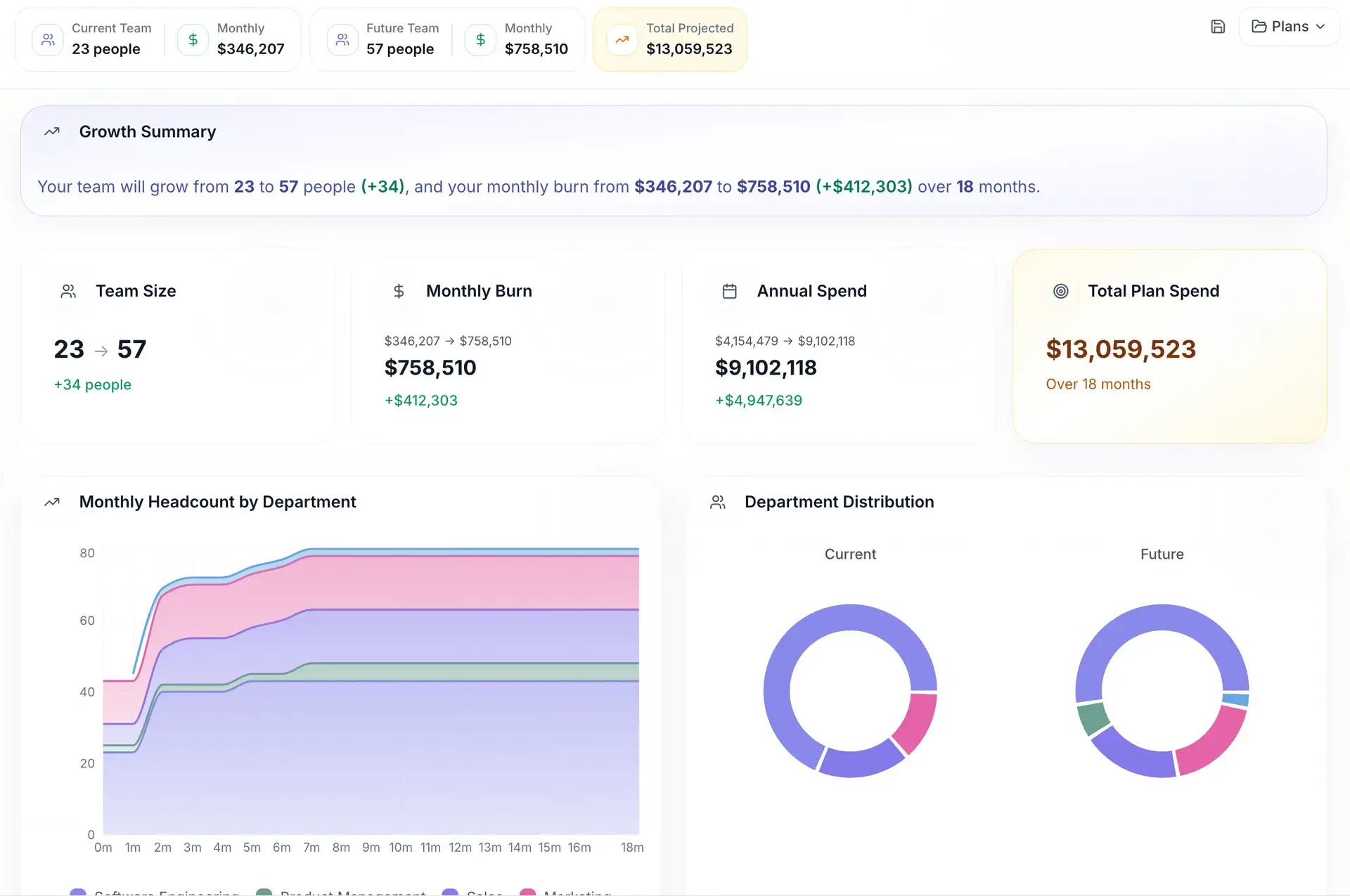Open the Total Plan Spend card
This screenshot has width=1350, height=896.
1169,346
